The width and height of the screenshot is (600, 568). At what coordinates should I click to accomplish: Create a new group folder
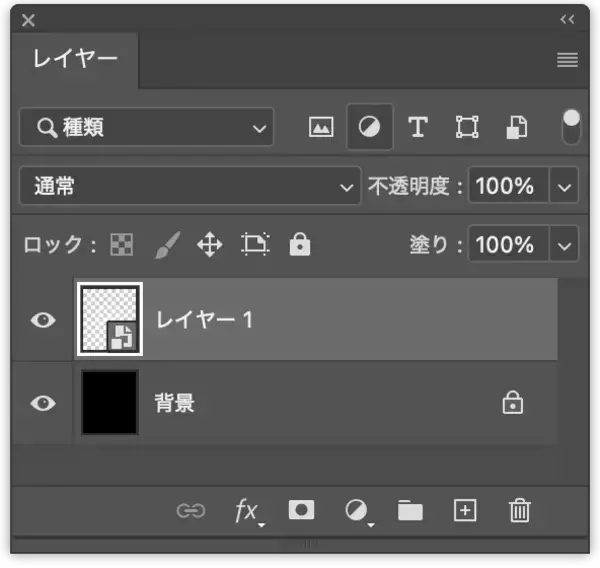tap(410, 510)
